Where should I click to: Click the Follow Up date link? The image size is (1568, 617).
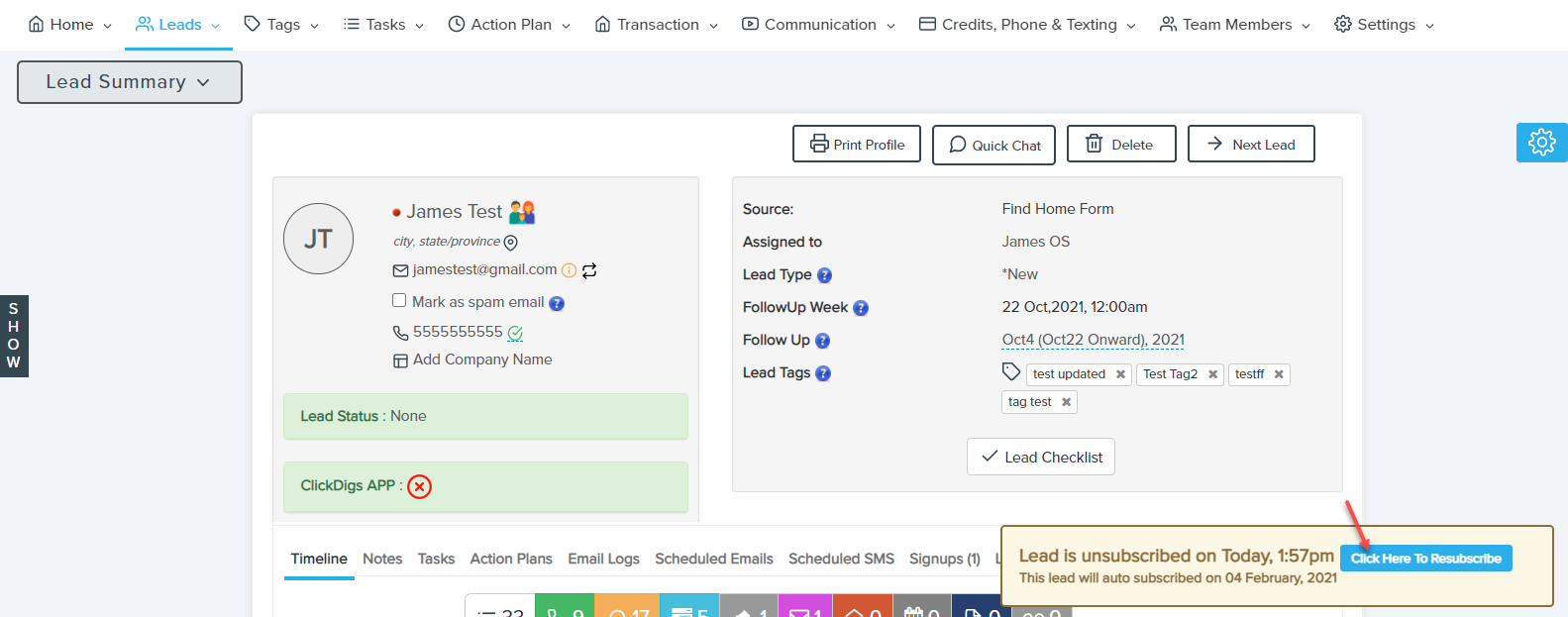[1093, 340]
